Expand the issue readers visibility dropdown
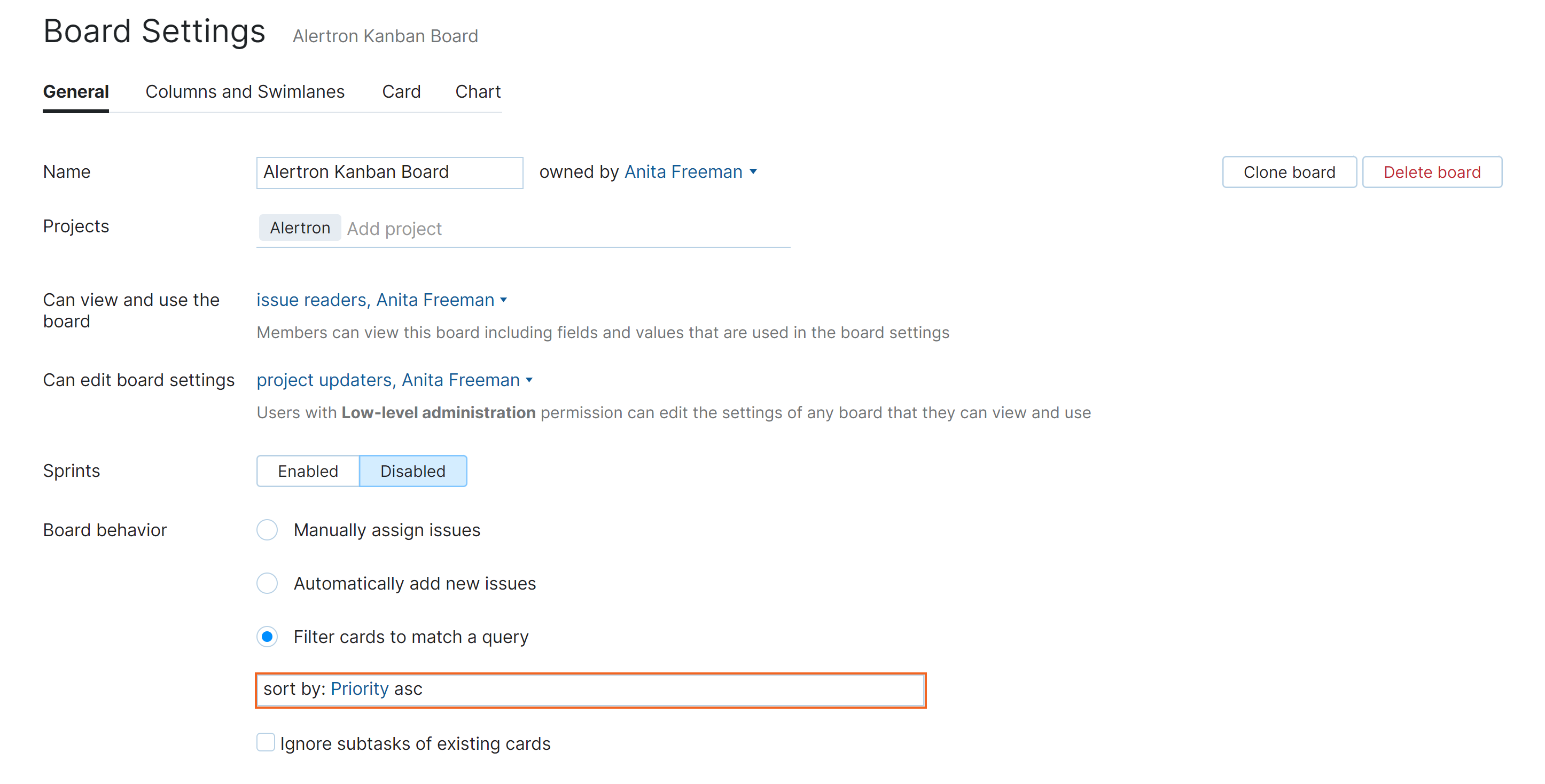Viewport: 1545px width, 784px height. click(x=503, y=300)
